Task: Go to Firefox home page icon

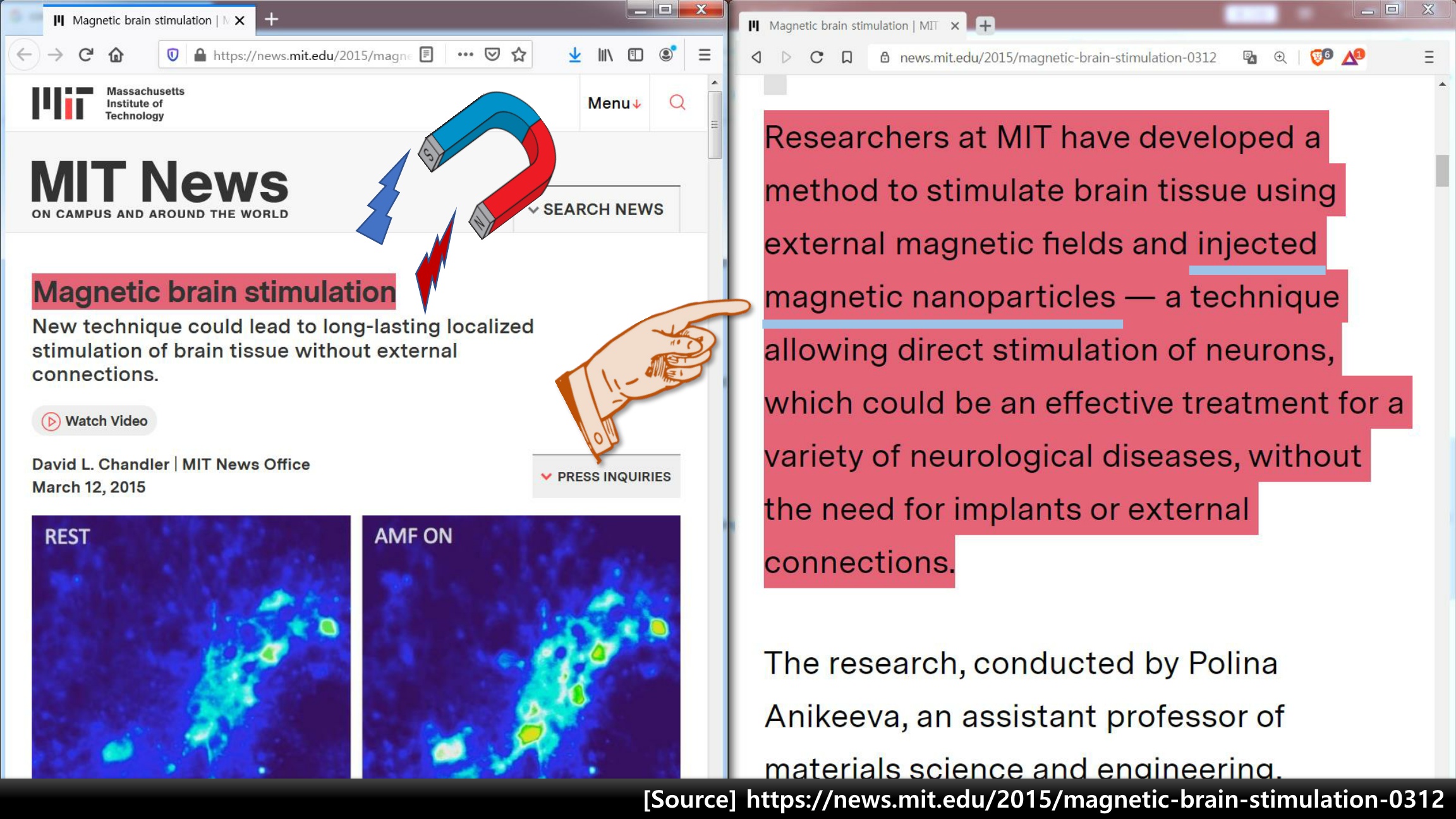Action: tap(116, 55)
